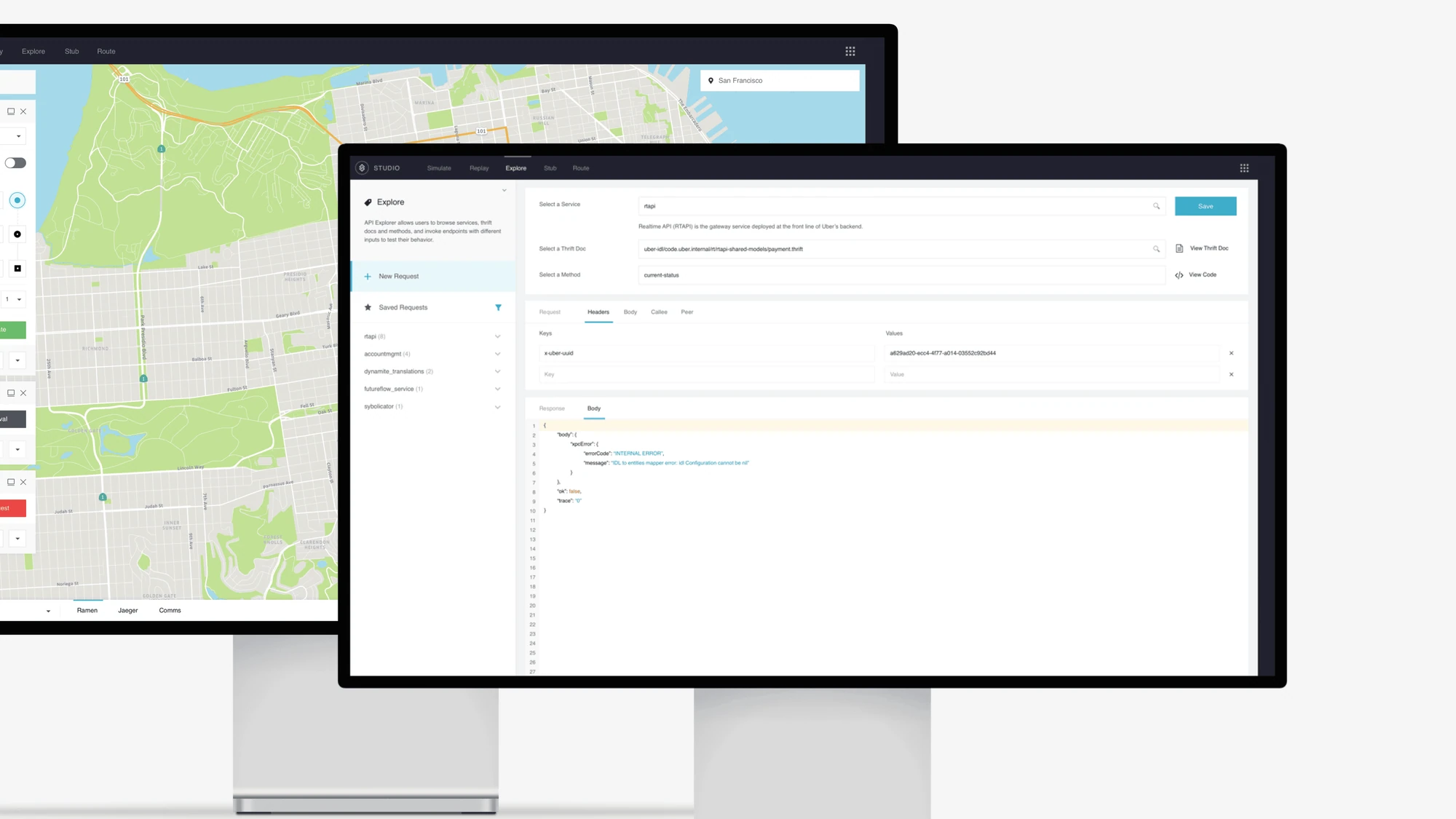Click the location pin icon beside San Francisco
This screenshot has height=819, width=1456.
pyautogui.click(x=711, y=81)
